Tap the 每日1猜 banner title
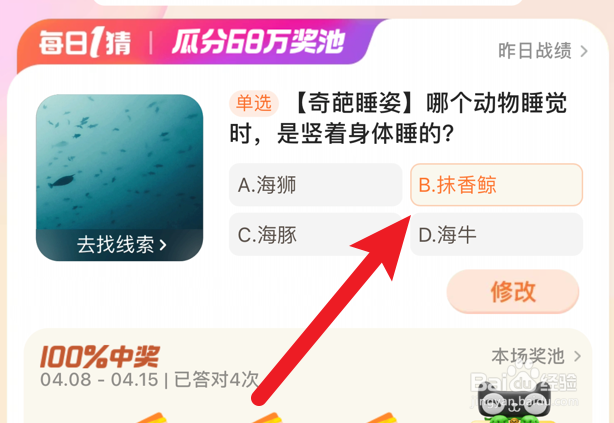Screen dimensions: 614x423 (85, 43)
